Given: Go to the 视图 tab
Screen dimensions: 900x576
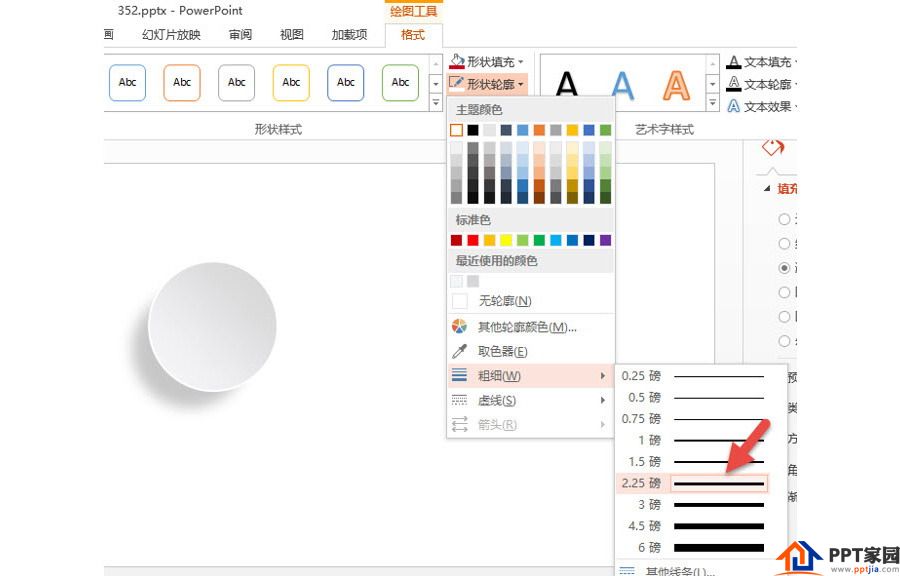Looking at the screenshot, I should click(292, 34).
